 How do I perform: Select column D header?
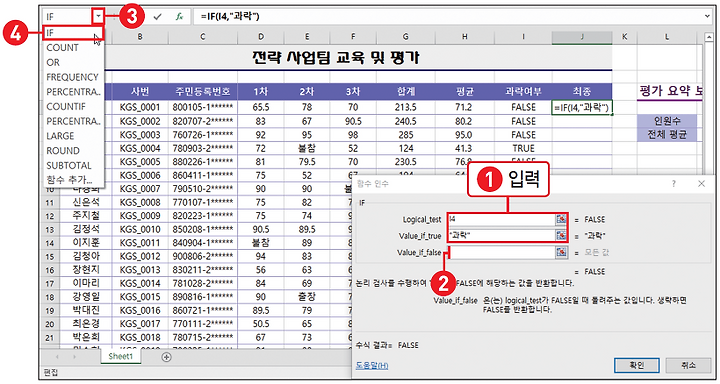click(x=260, y=37)
